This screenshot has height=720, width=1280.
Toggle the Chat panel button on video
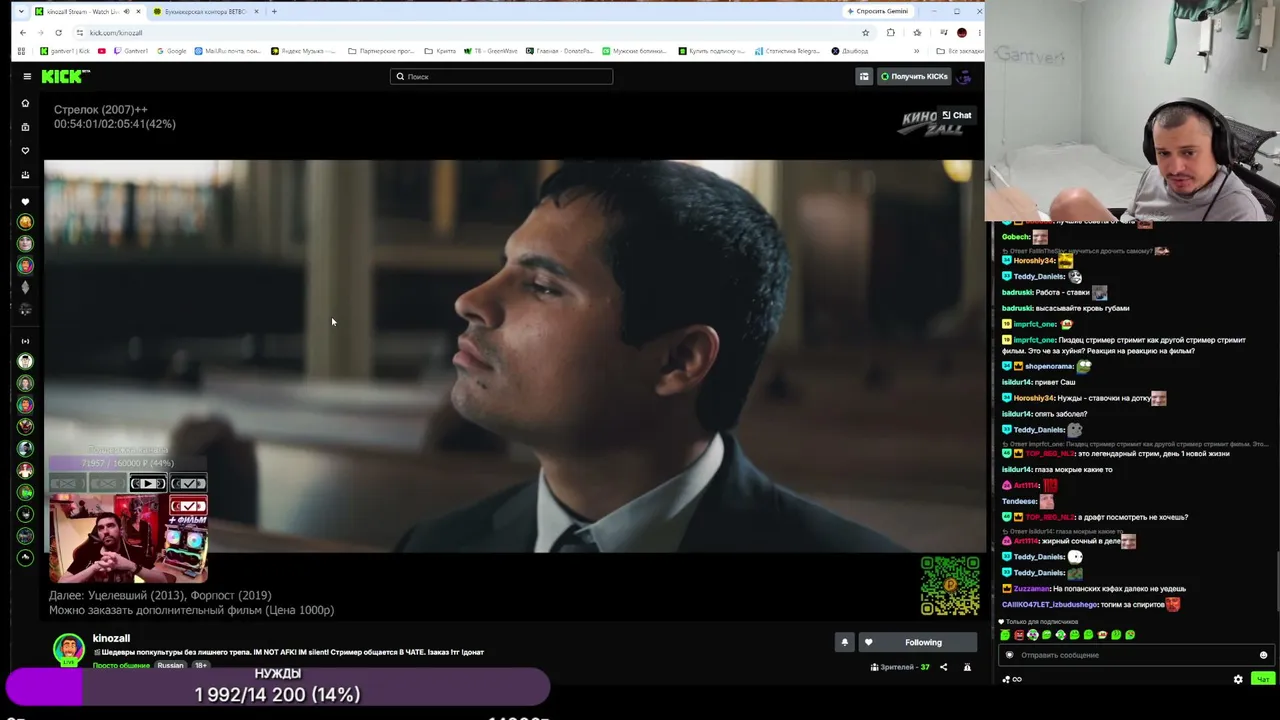(x=957, y=115)
